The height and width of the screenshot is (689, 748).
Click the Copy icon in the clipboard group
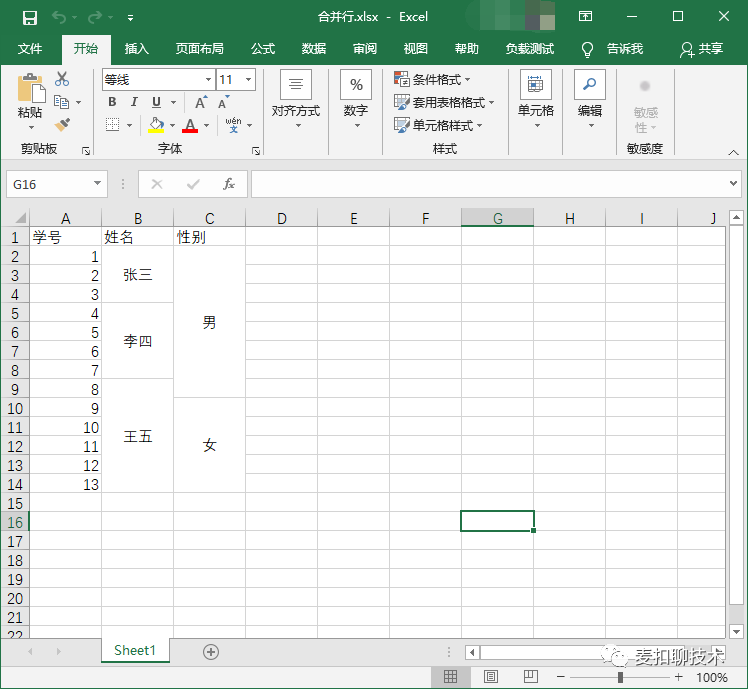(x=62, y=102)
